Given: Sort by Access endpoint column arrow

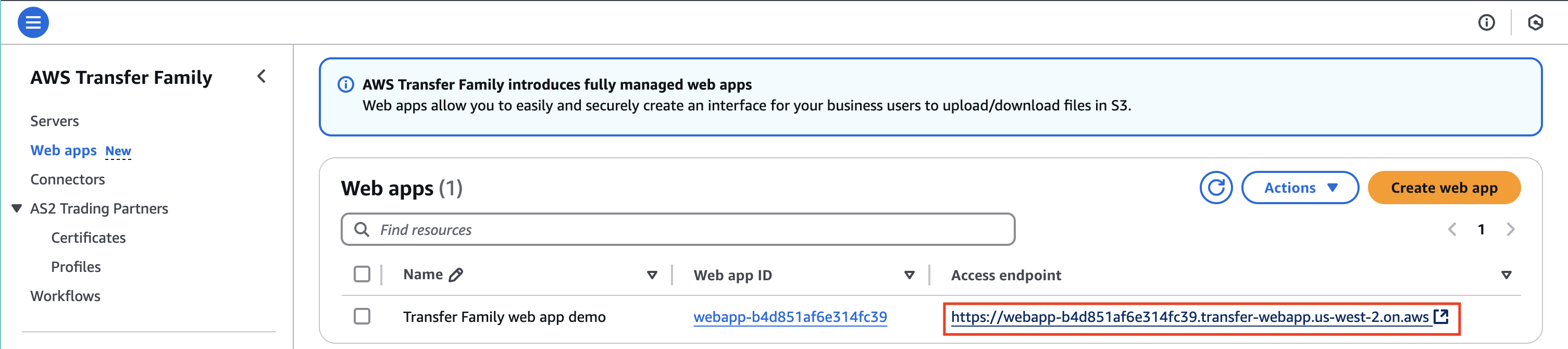Looking at the screenshot, I should click(x=1507, y=276).
